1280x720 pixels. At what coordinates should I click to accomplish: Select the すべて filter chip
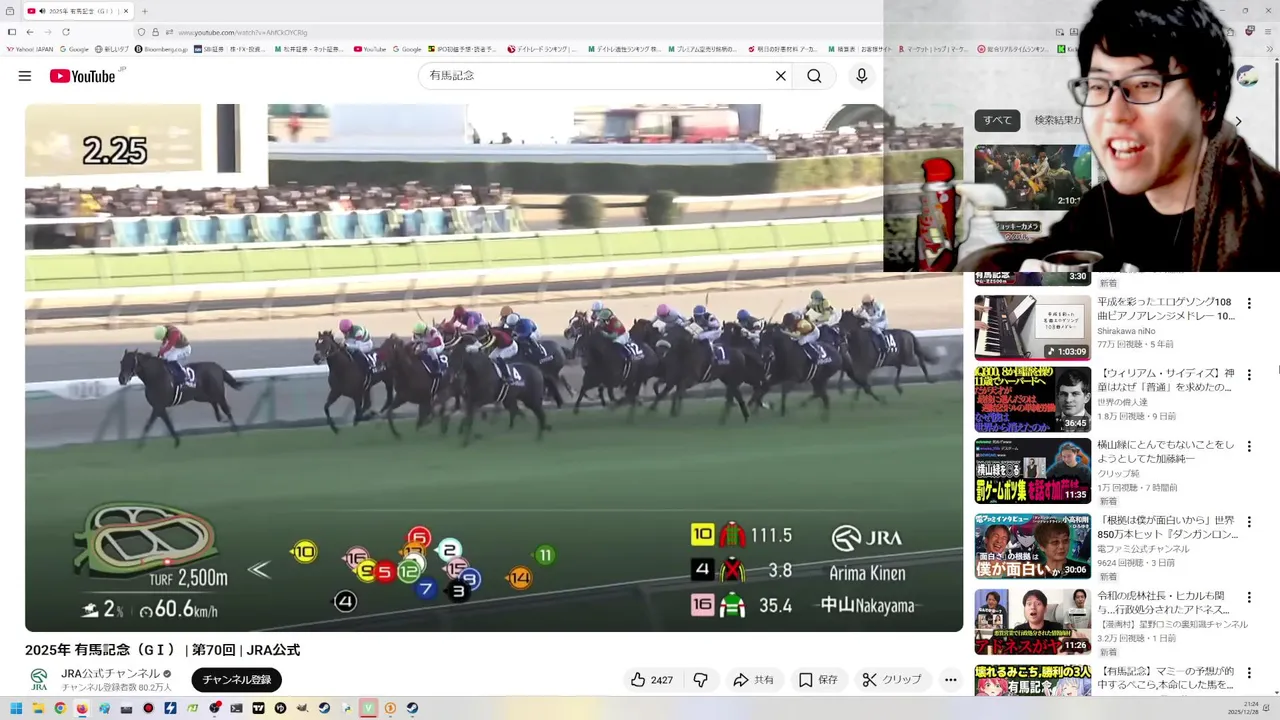point(997,120)
